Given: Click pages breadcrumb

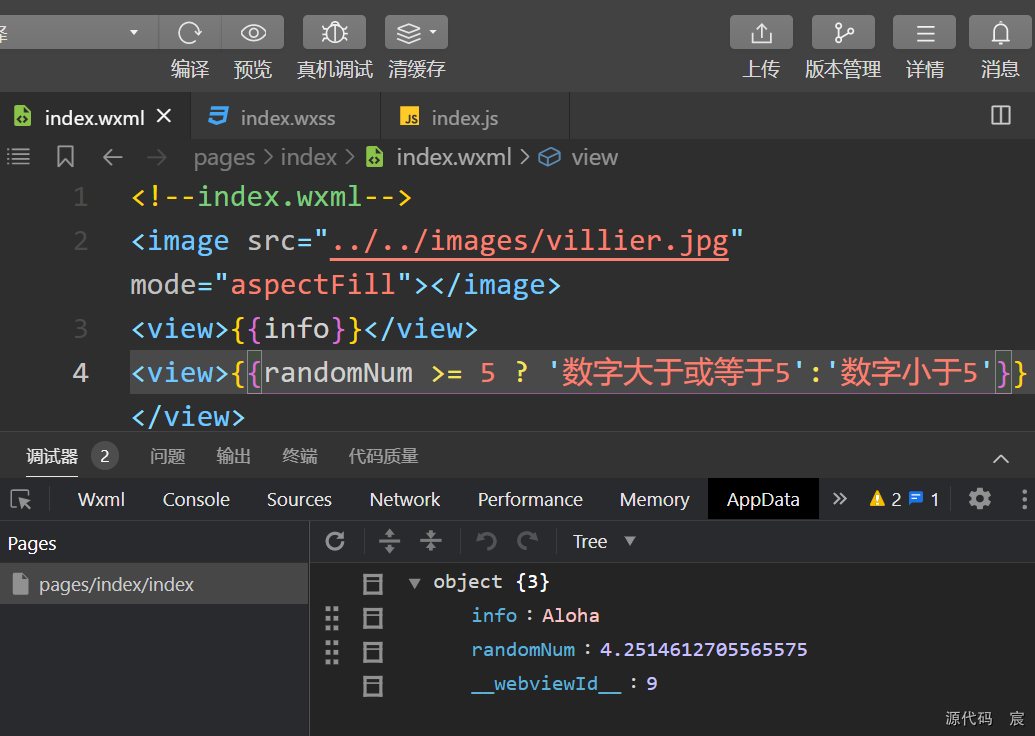Looking at the screenshot, I should click(224, 157).
